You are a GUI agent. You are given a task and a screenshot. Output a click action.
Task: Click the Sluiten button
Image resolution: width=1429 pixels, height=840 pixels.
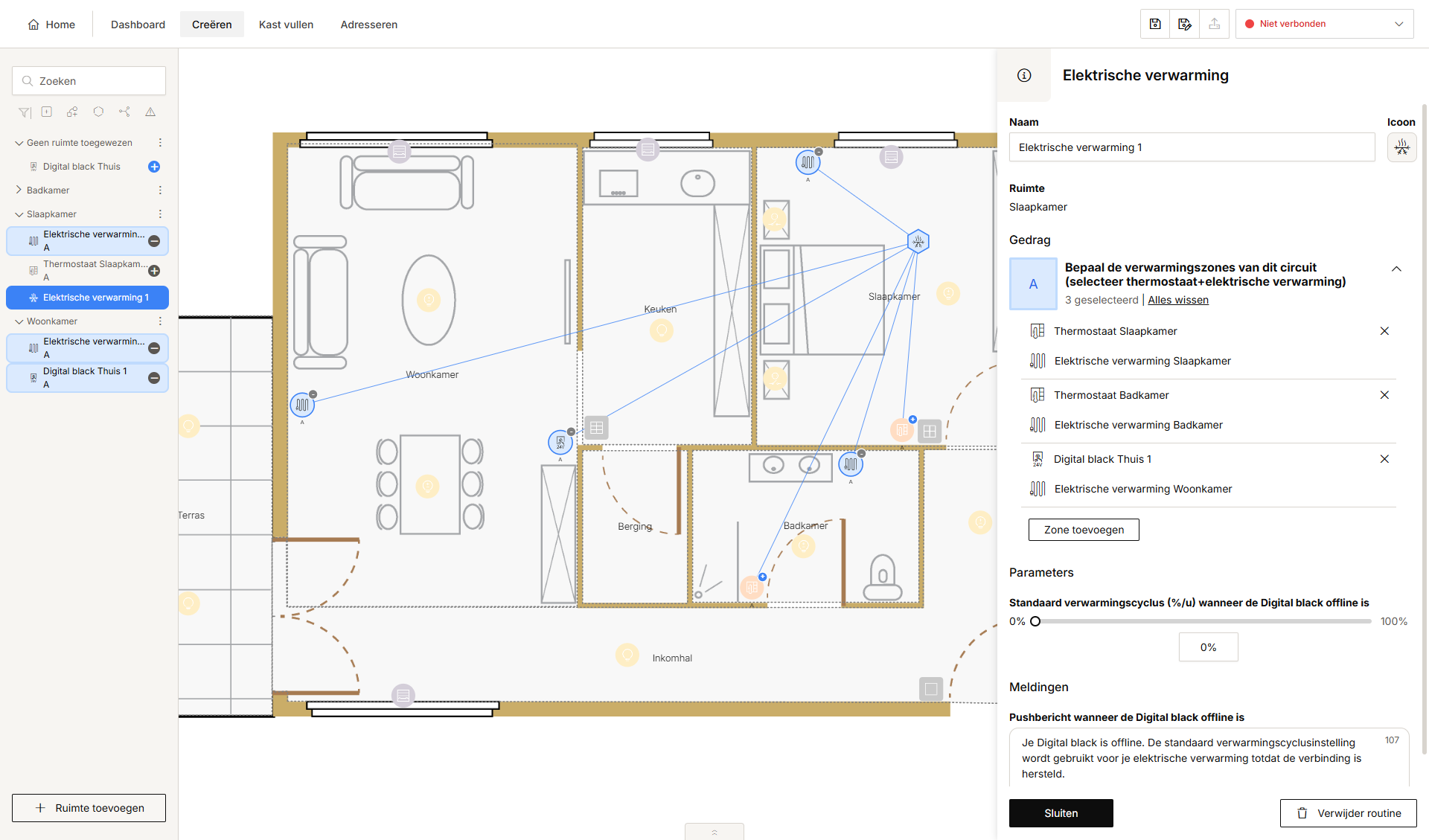tap(1061, 813)
